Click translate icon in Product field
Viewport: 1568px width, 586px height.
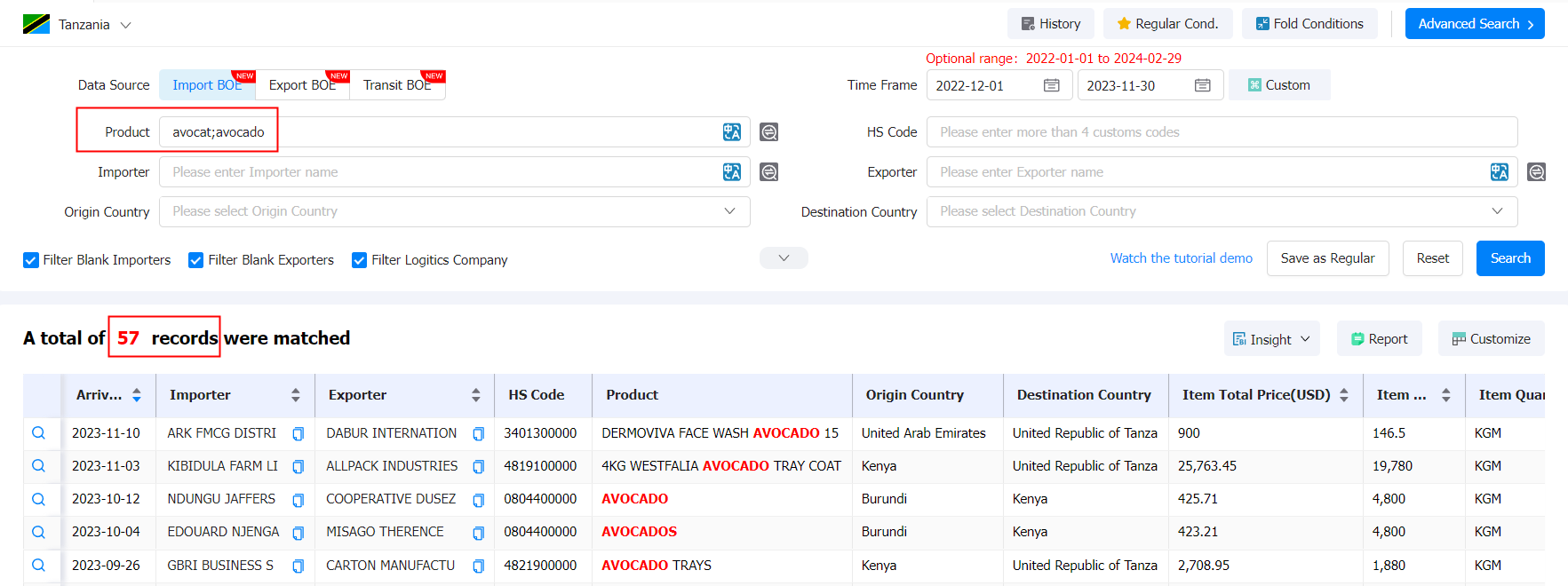point(731,132)
